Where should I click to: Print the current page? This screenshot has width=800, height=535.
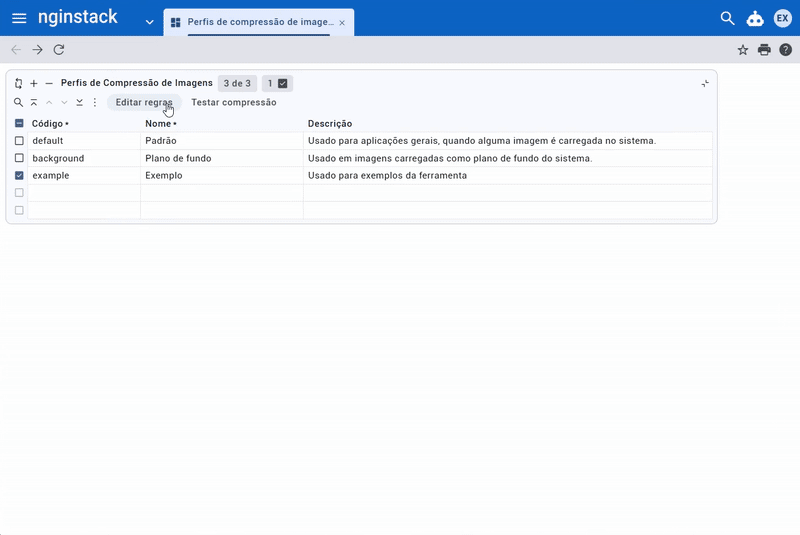coord(764,50)
